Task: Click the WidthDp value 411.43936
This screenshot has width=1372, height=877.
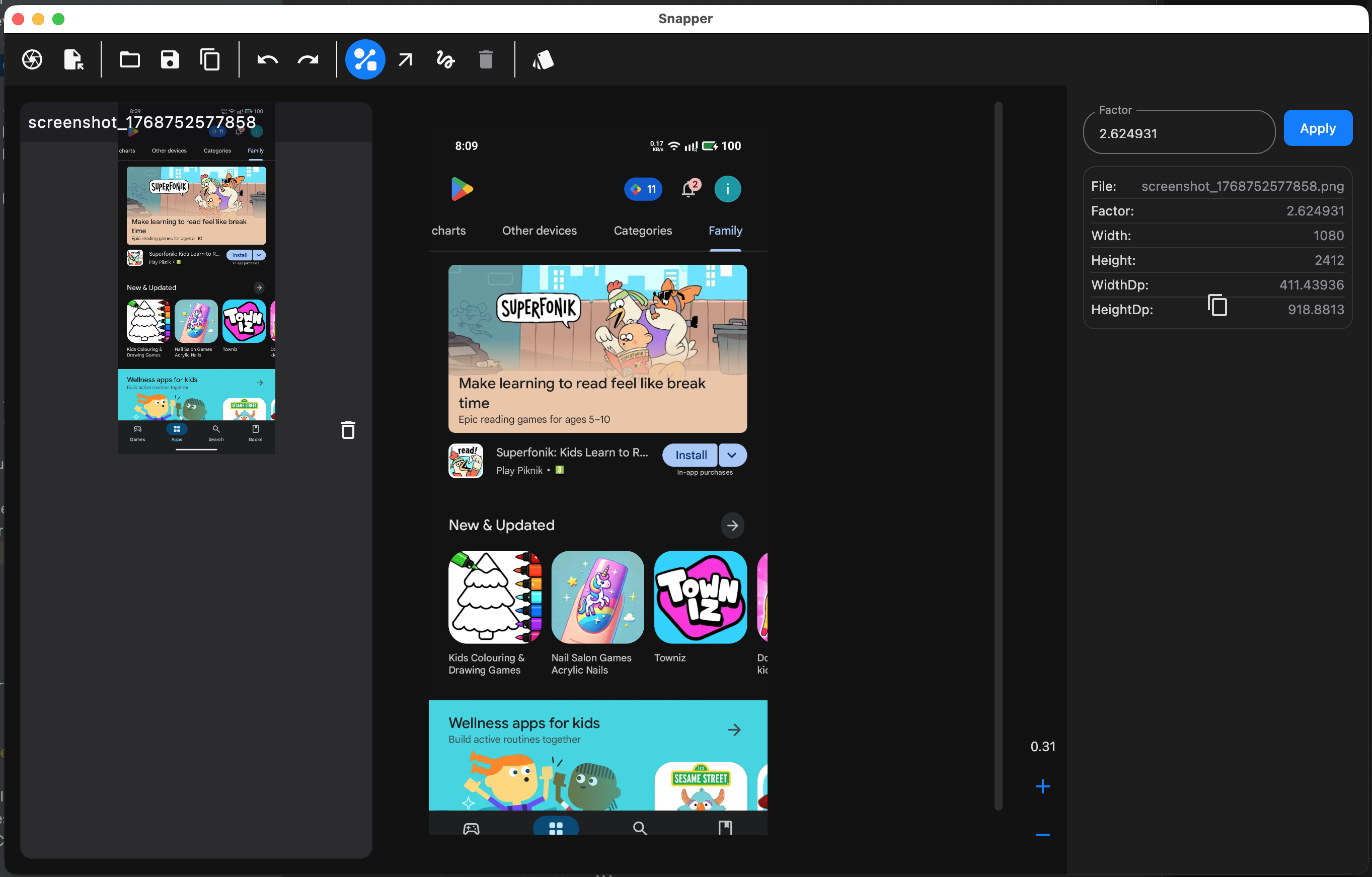Action: (x=1312, y=285)
